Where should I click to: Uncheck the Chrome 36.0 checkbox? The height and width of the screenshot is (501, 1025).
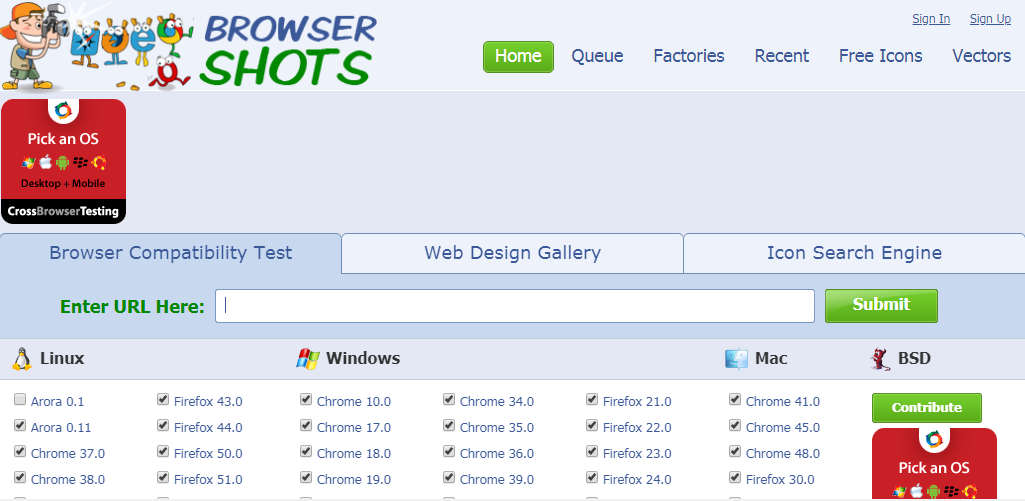pos(448,451)
